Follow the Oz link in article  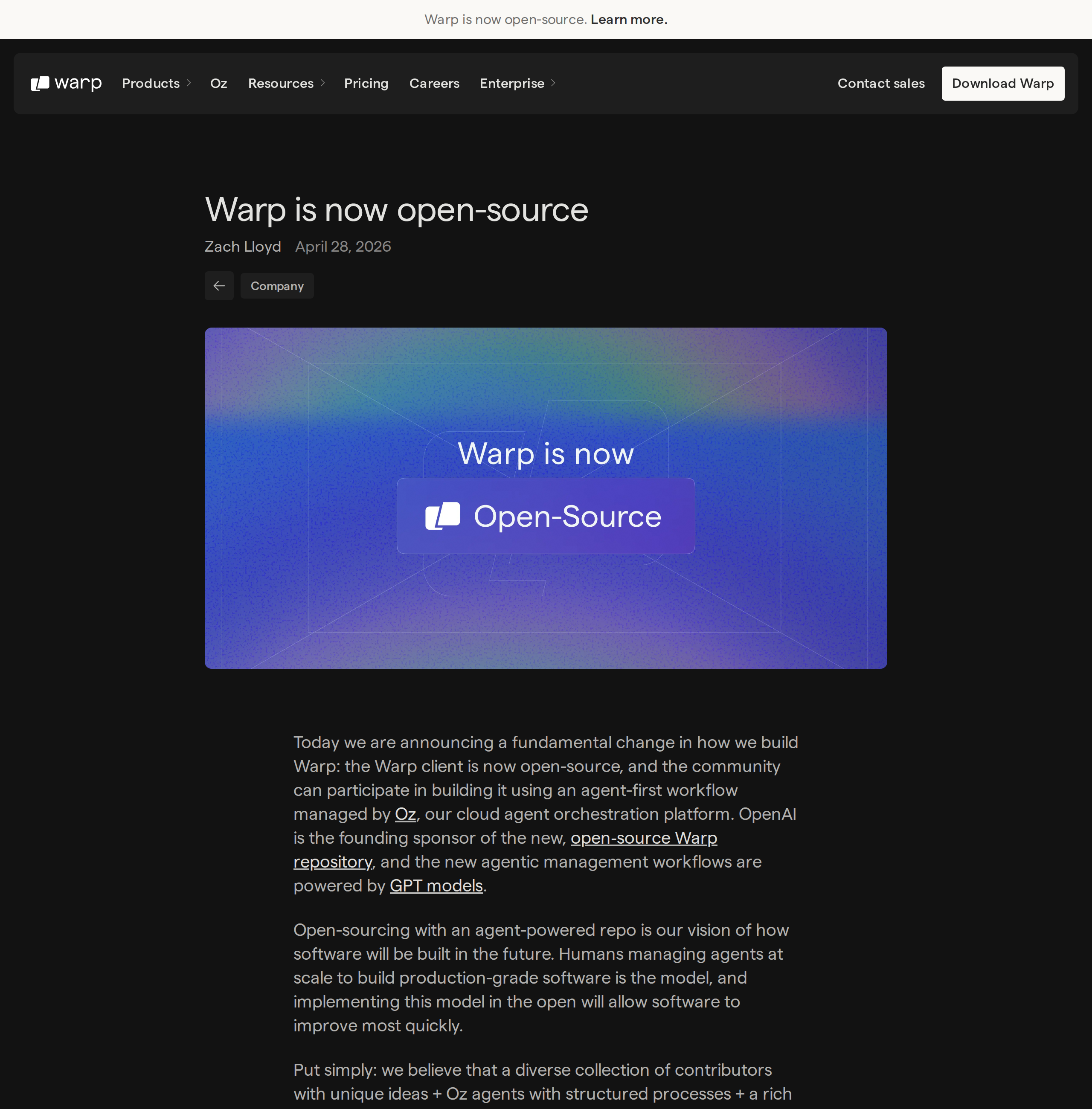click(406, 814)
